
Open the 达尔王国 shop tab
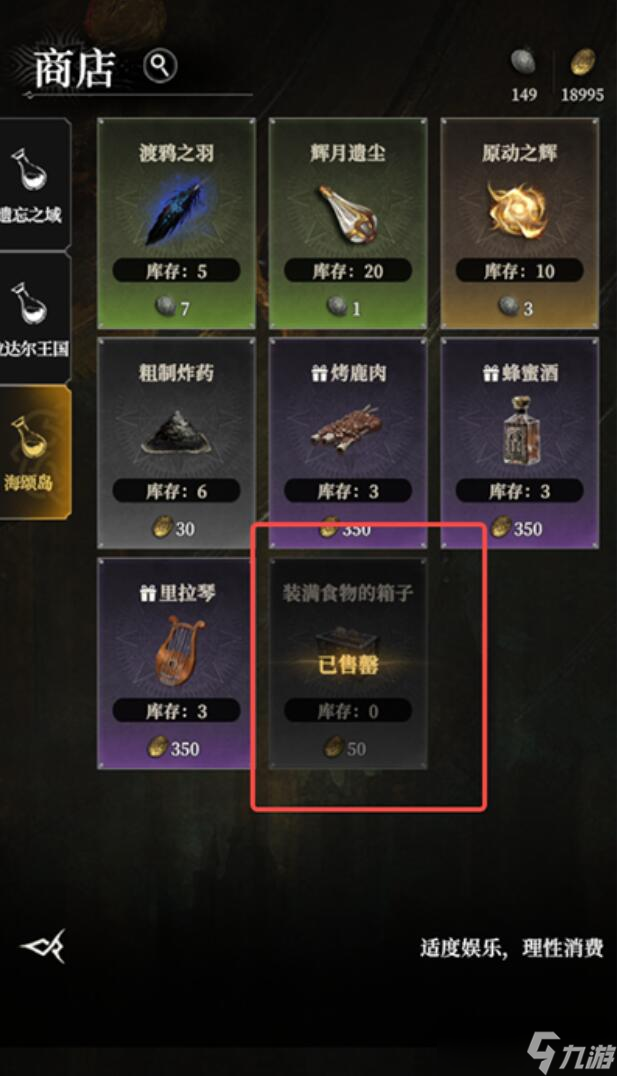pyautogui.click(x=34, y=318)
